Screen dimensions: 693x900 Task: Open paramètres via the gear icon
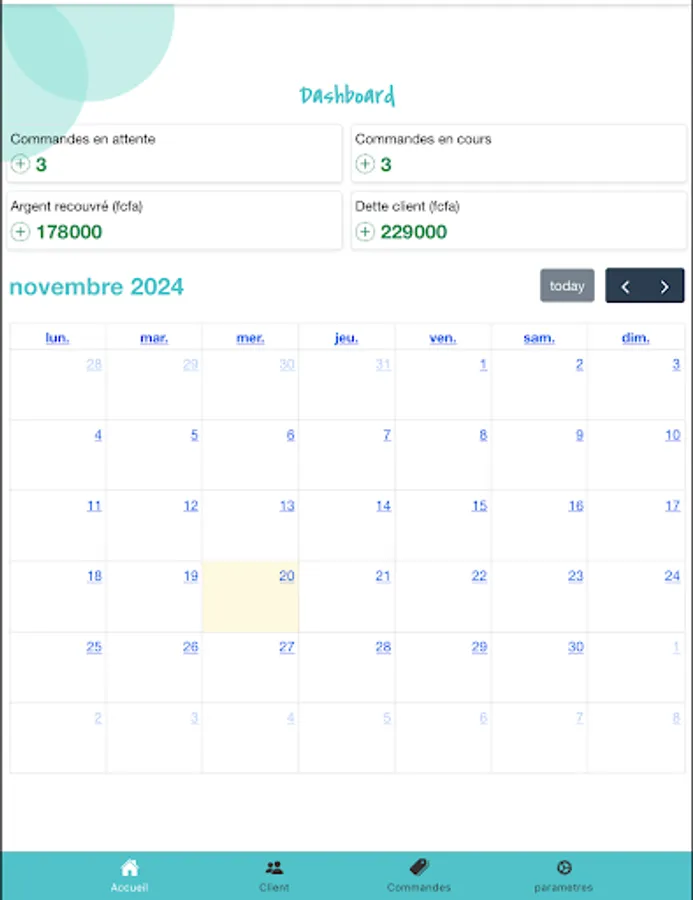pos(563,868)
